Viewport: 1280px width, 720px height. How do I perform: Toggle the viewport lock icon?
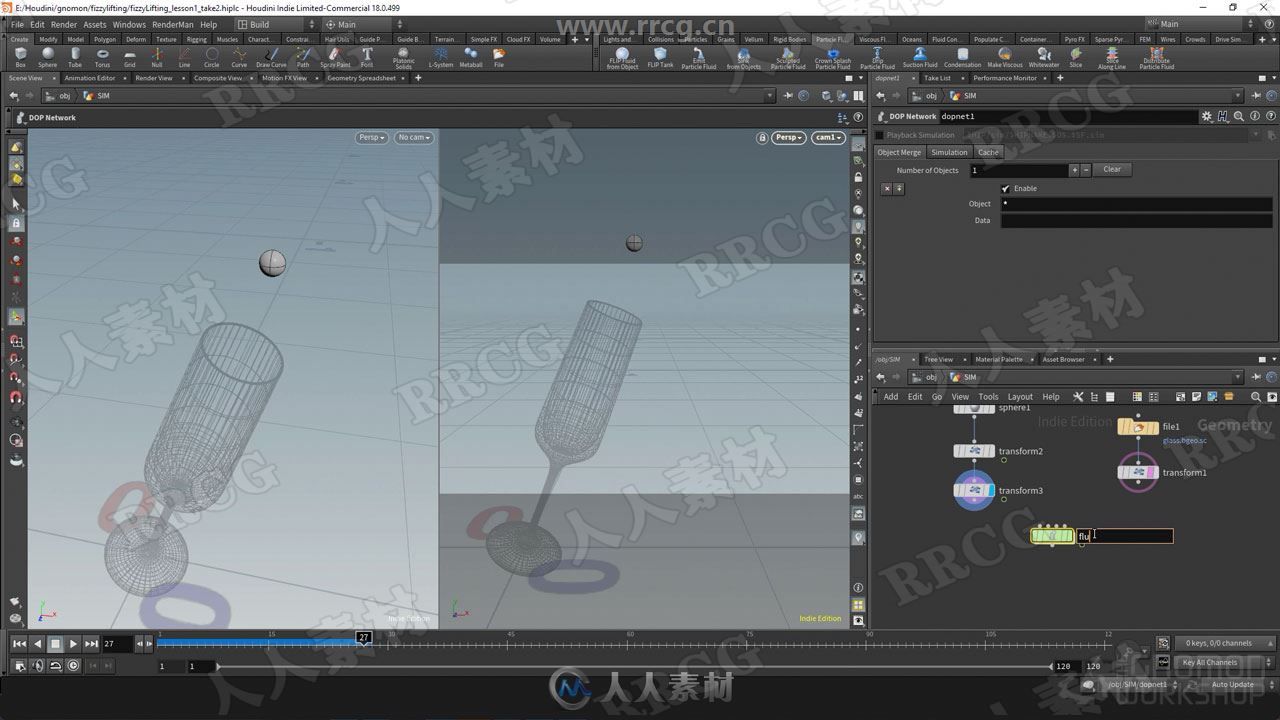tap(762, 138)
